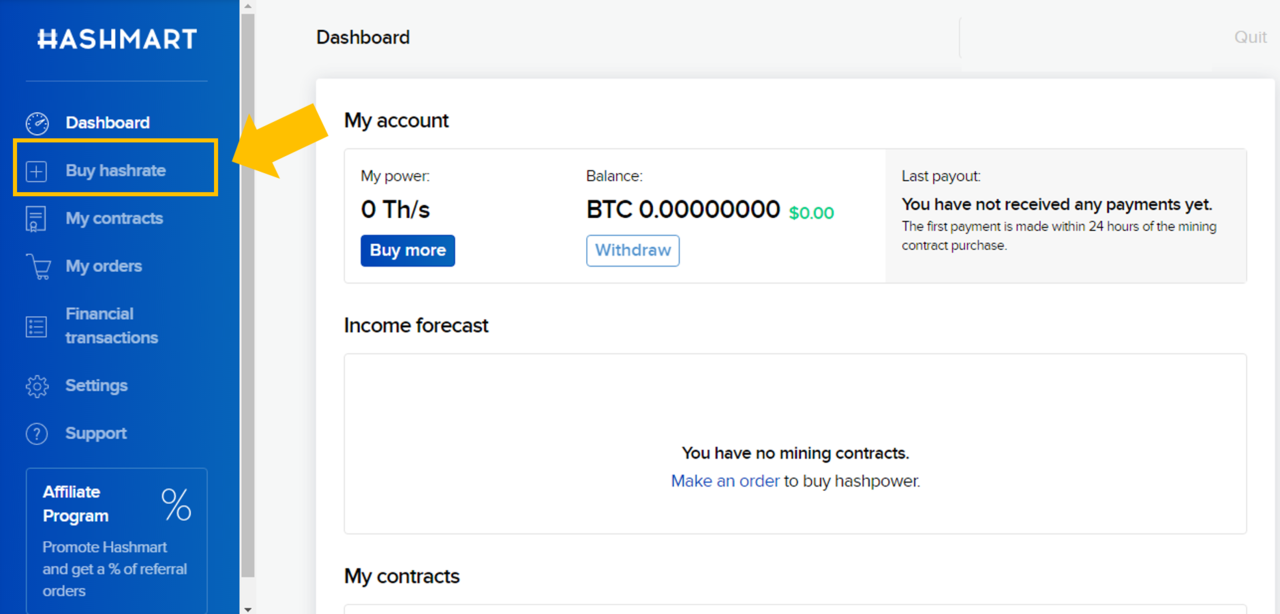The width and height of the screenshot is (1280, 614).
Task: Click the My orders cart icon
Action: pos(38,267)
